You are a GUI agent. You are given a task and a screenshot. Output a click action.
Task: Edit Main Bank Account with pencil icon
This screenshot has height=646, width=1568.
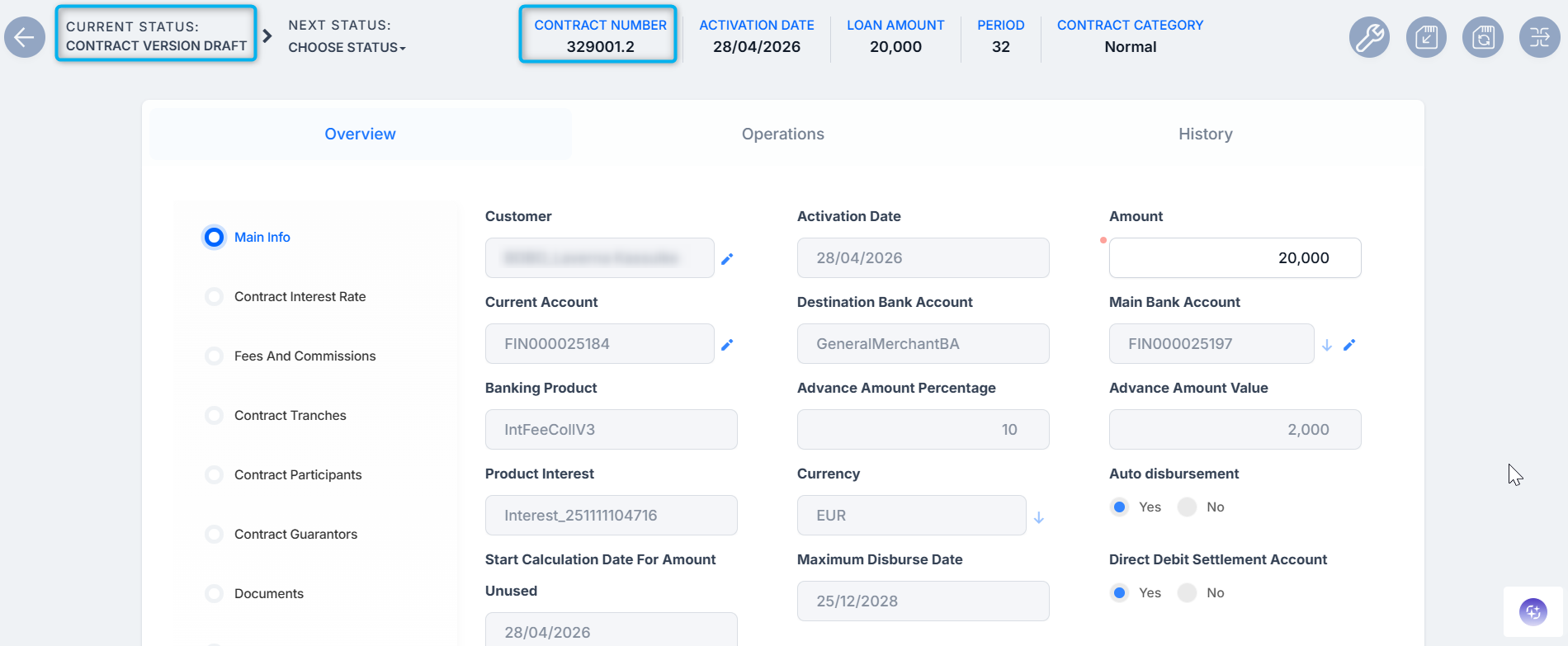pos(1349,345)
